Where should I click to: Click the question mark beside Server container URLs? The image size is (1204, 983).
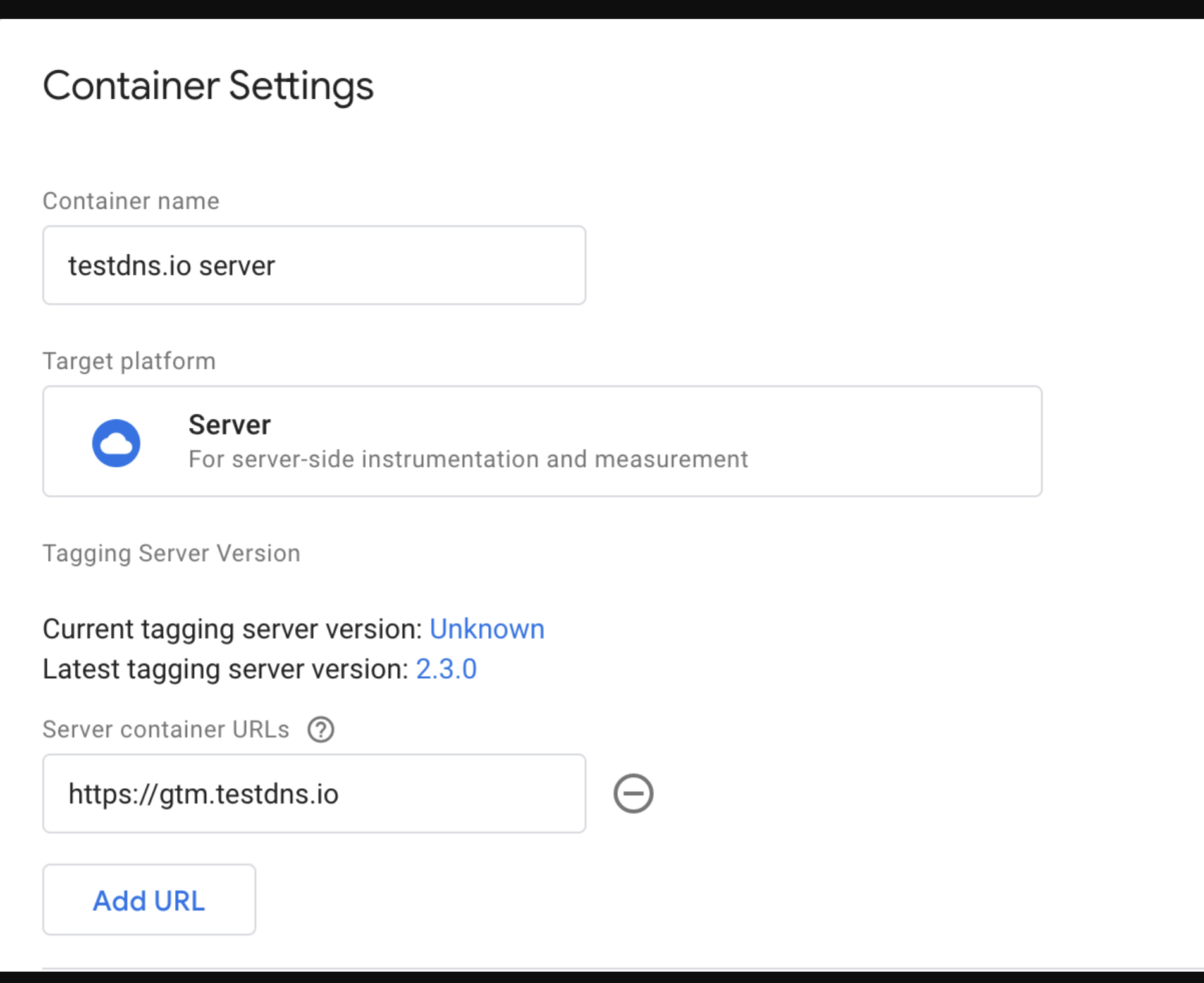point(321,729)
